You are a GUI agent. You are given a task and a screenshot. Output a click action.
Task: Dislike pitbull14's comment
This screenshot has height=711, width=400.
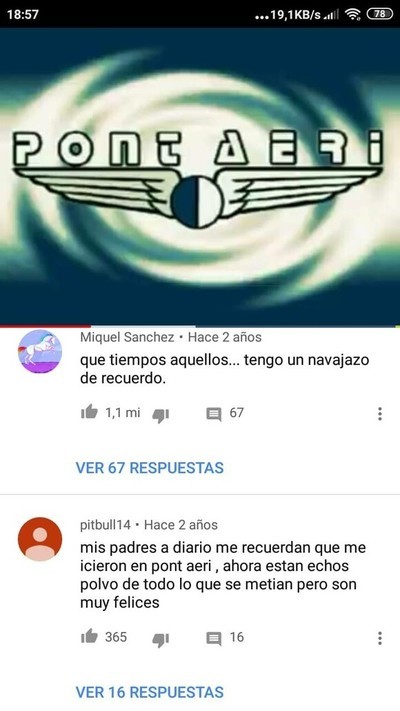pos(161,639)
